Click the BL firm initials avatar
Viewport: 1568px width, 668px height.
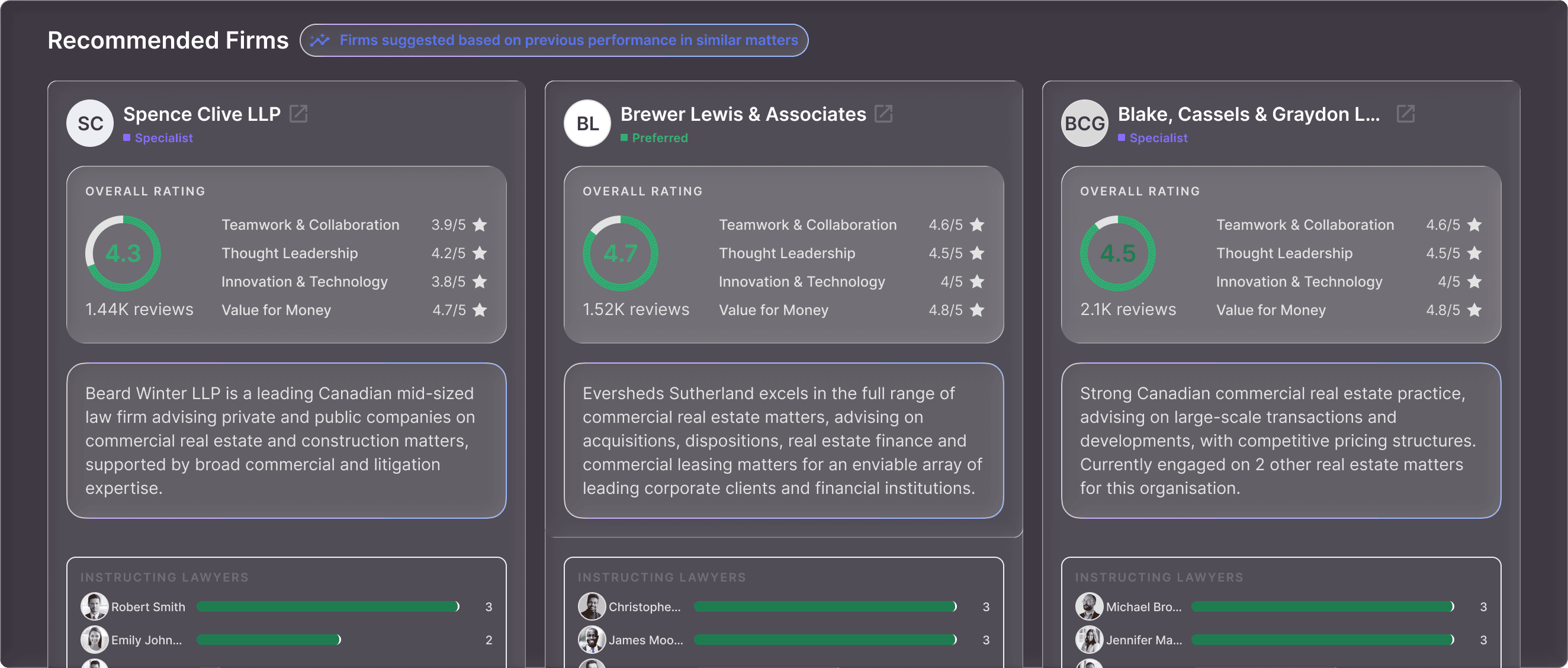[587, 124]
